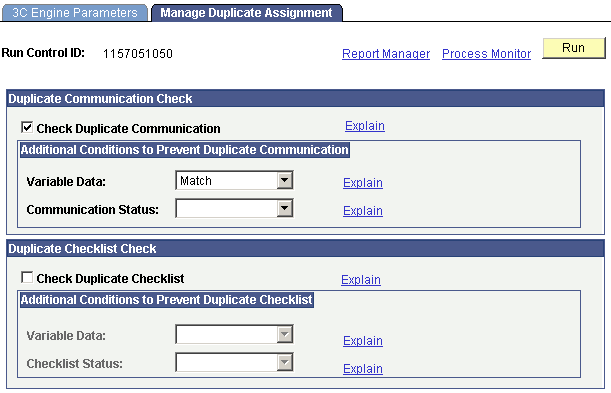Viewport: 611px width, 393px height.
Task: Open the Process Monitor link
Action: coord(486,53)
